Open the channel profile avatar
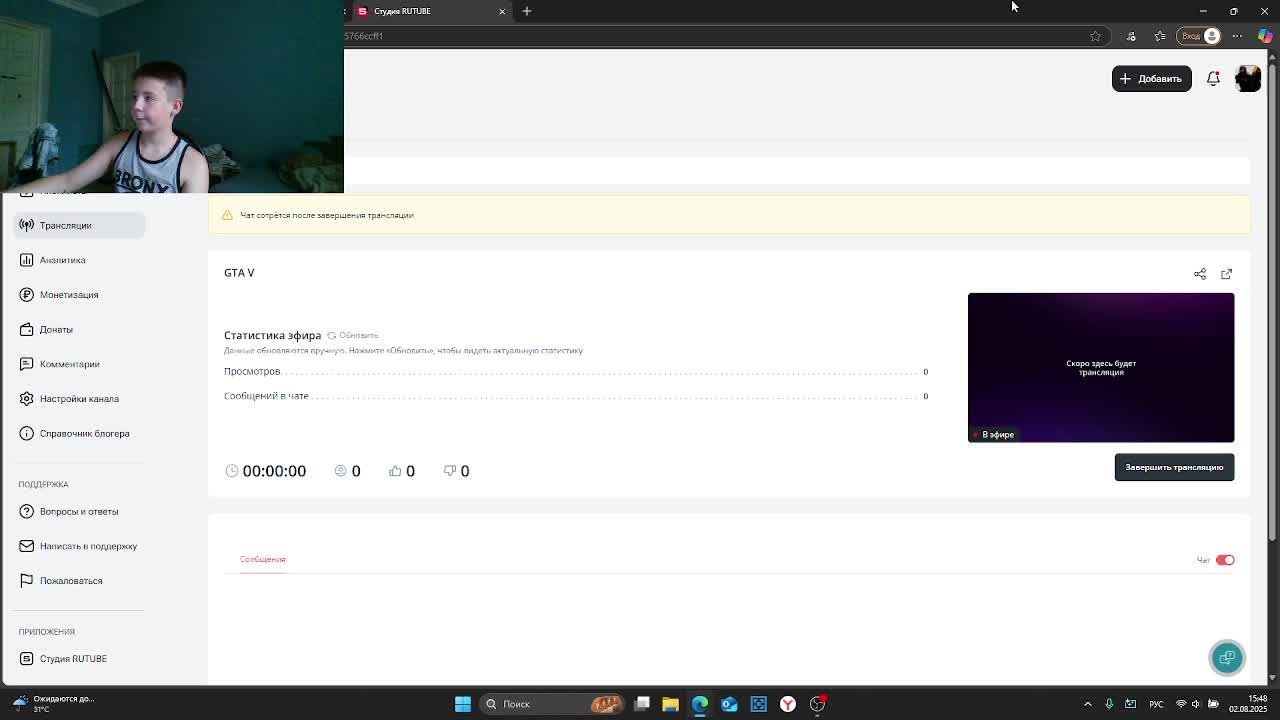1280x720 pixels. click(1248, 78)
